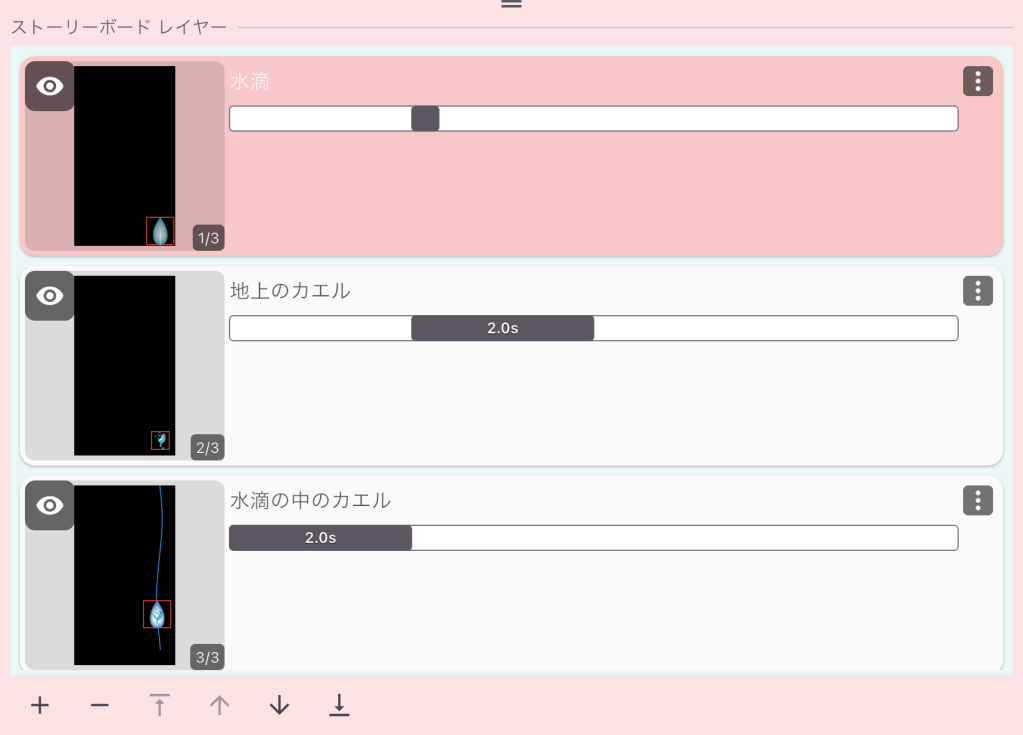Click the 2.0s bar in 地上のカエル timeline
1023x735 pixels.
[502, 329]
